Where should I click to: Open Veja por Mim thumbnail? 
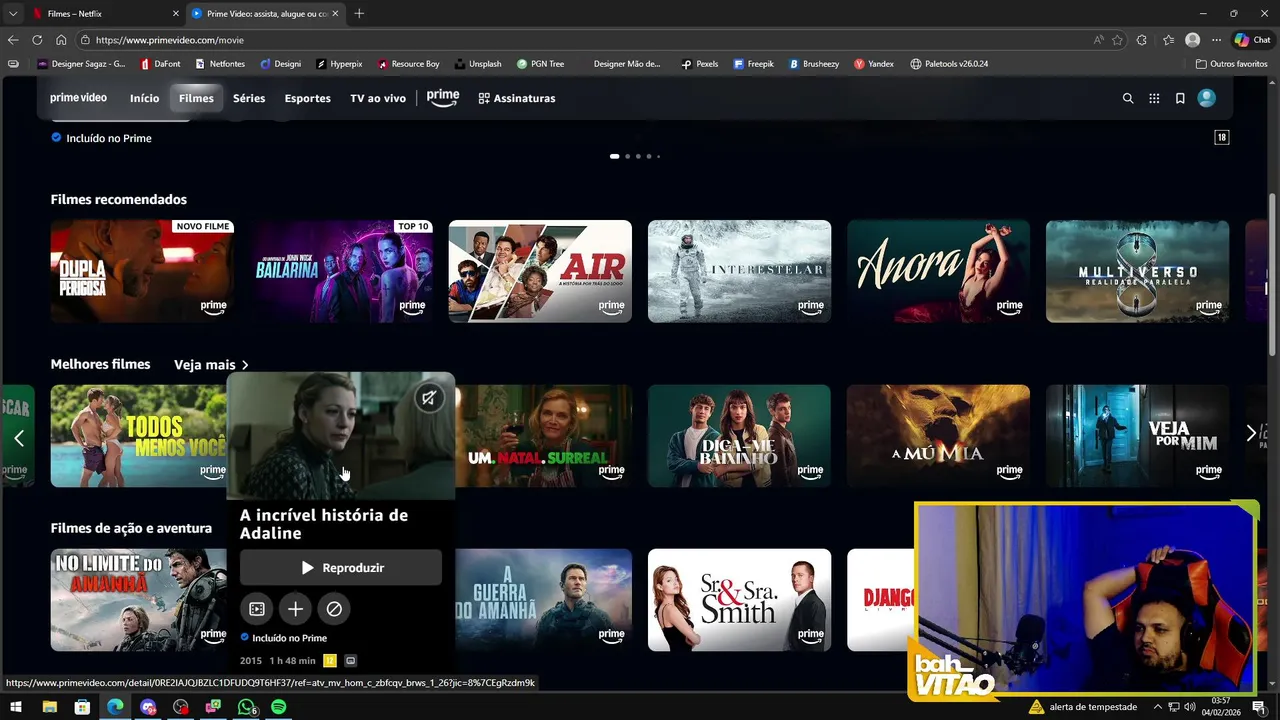coord(1137,436)
